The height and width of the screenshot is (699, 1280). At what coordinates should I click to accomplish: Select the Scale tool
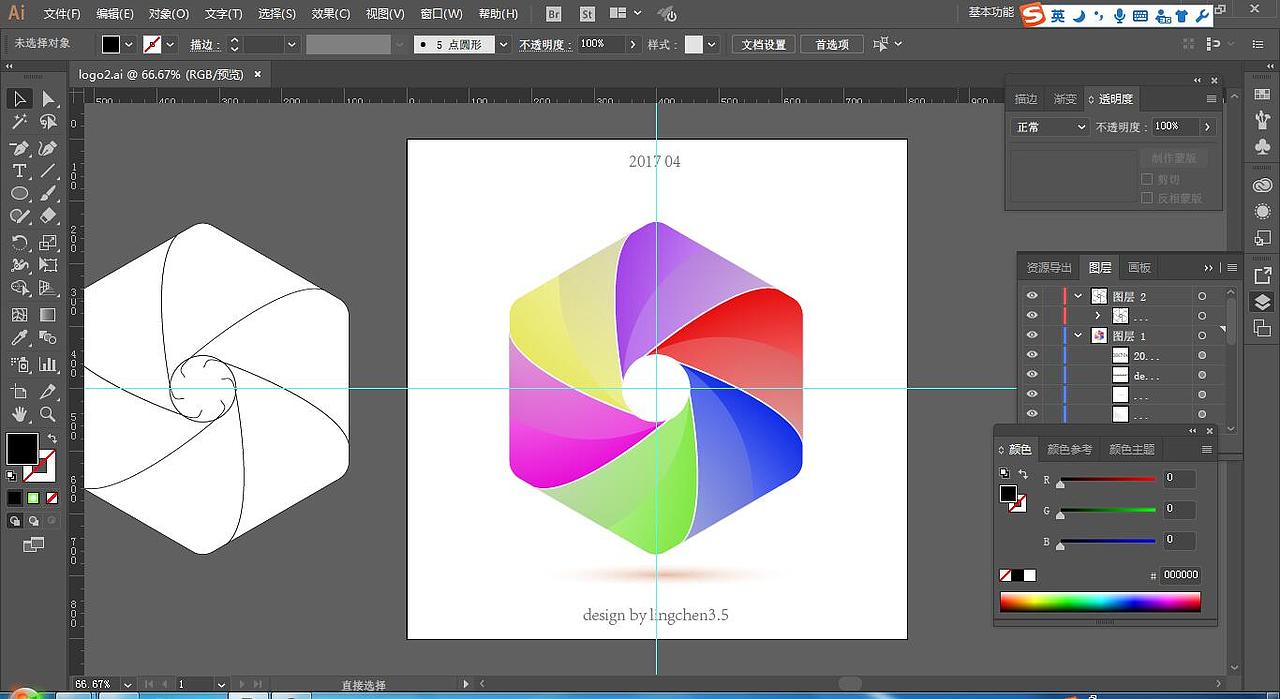[x=48, y=242]
